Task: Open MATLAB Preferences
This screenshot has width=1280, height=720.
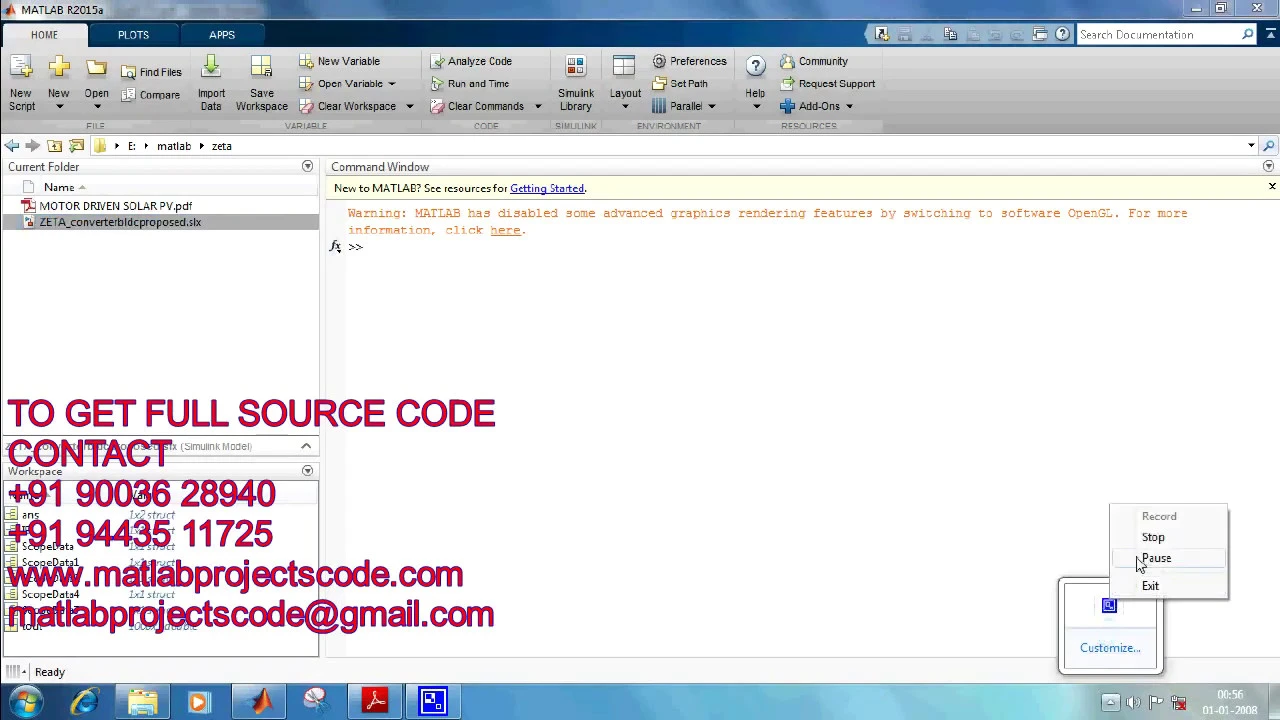Action: coord(689,61)
